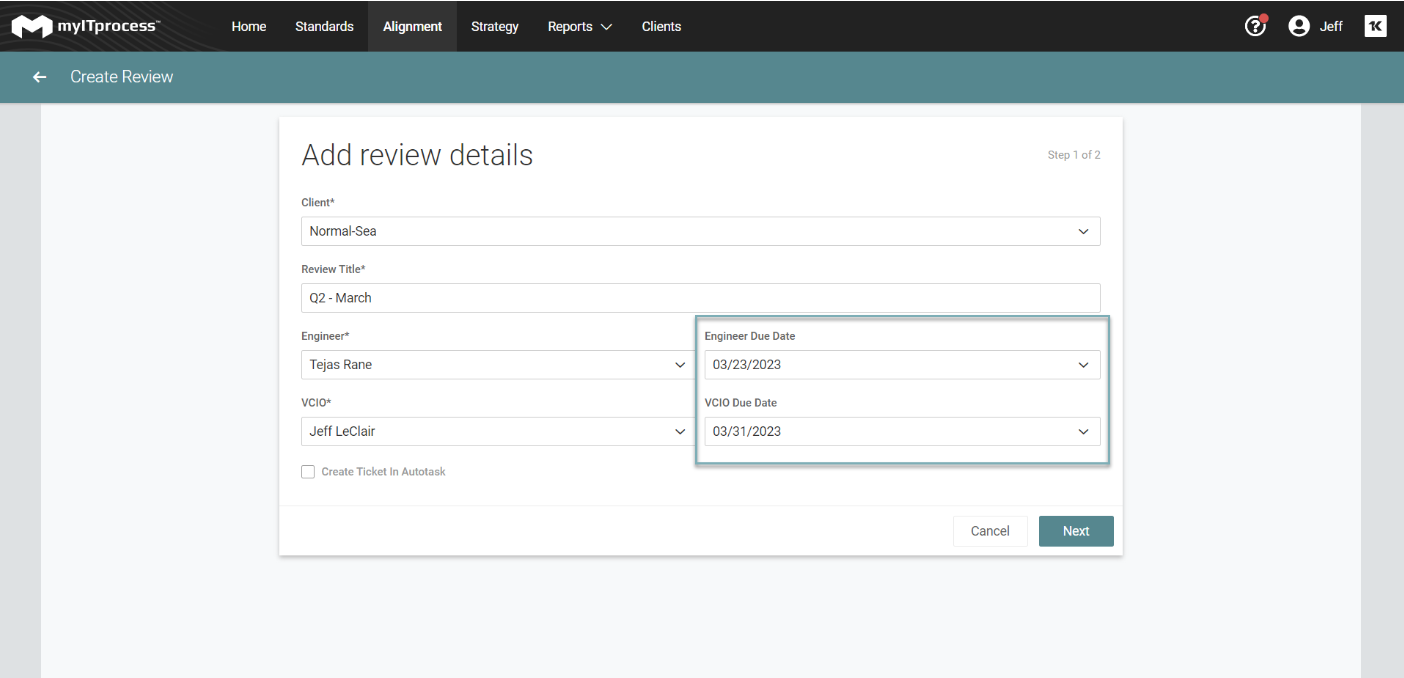1404x678 pixels.
Task: Open the Engineer Due Date picker
Action: click(902, 365)
